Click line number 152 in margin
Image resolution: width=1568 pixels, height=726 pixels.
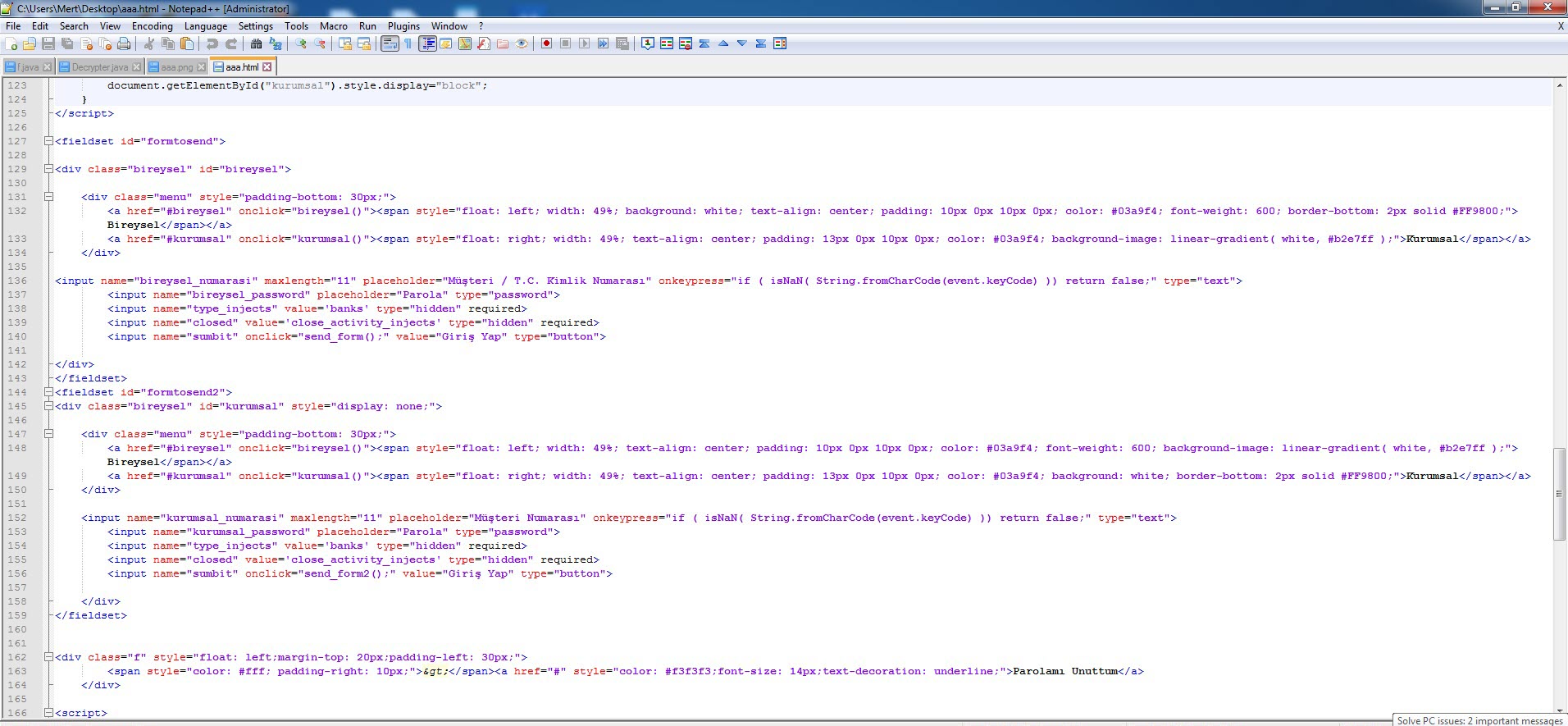(x=17, y=518)
